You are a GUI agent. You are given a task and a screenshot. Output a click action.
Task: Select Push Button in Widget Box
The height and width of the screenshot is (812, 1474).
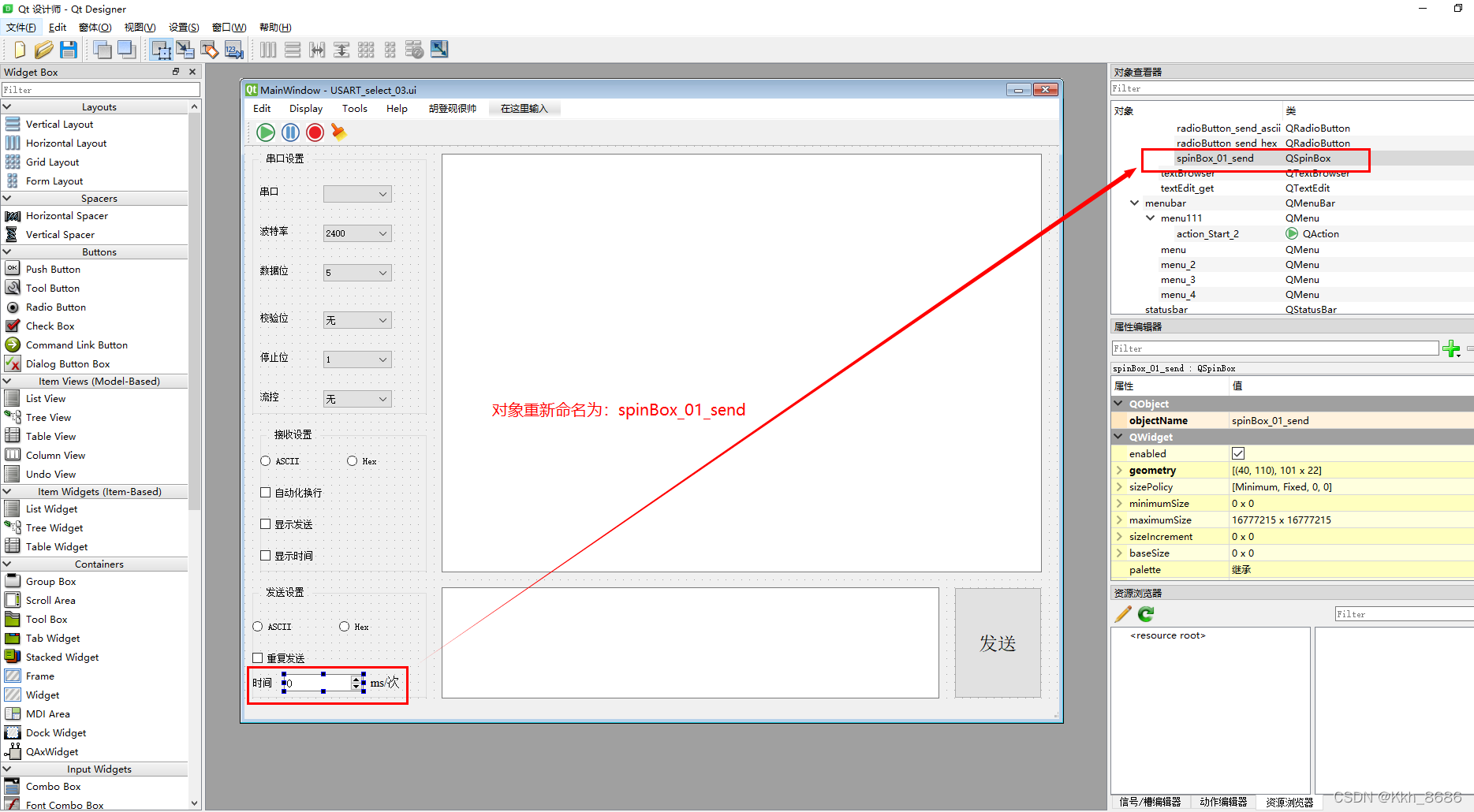pyautogui.click(x=53, y=270)
